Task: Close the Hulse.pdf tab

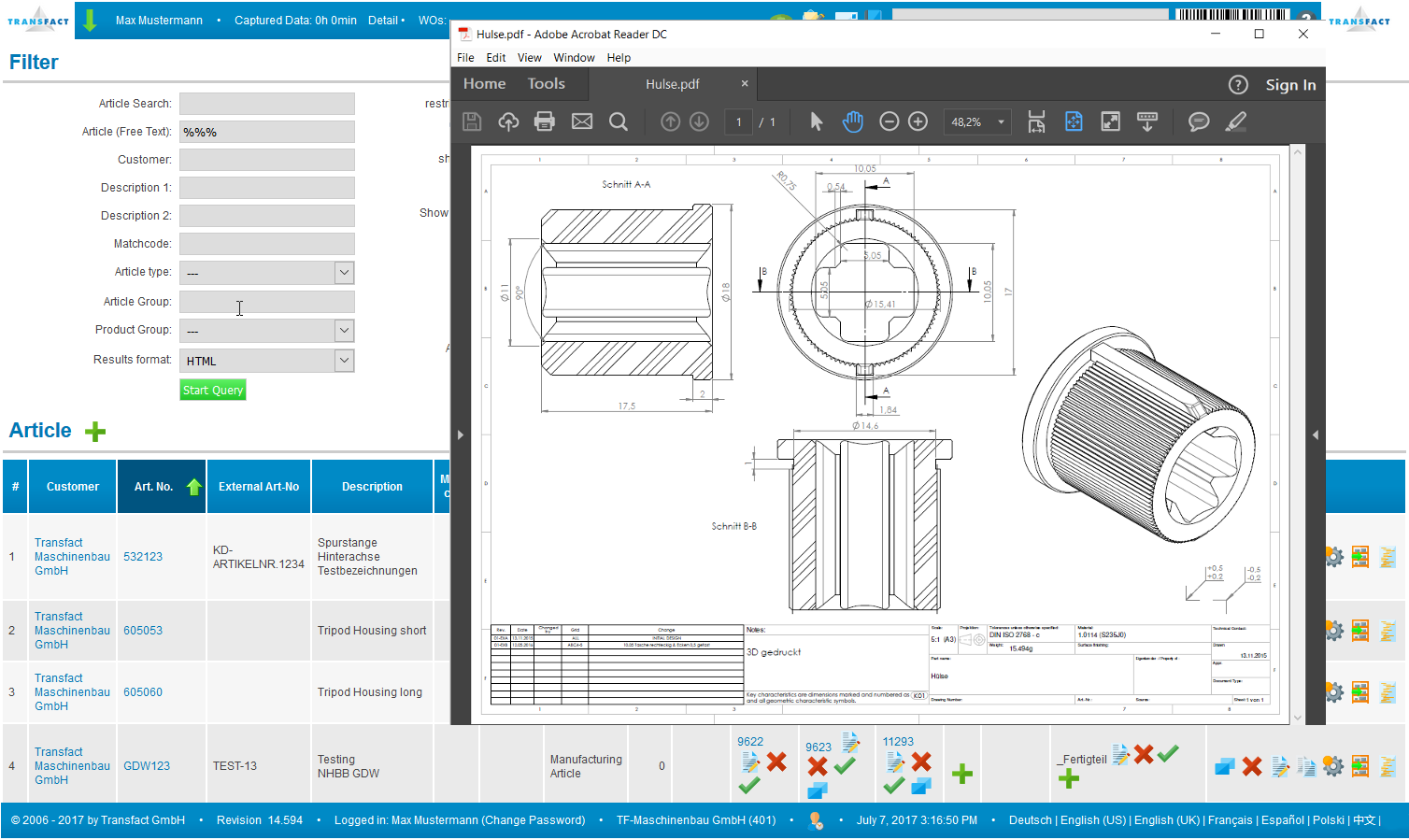Action: coord(745,83)
